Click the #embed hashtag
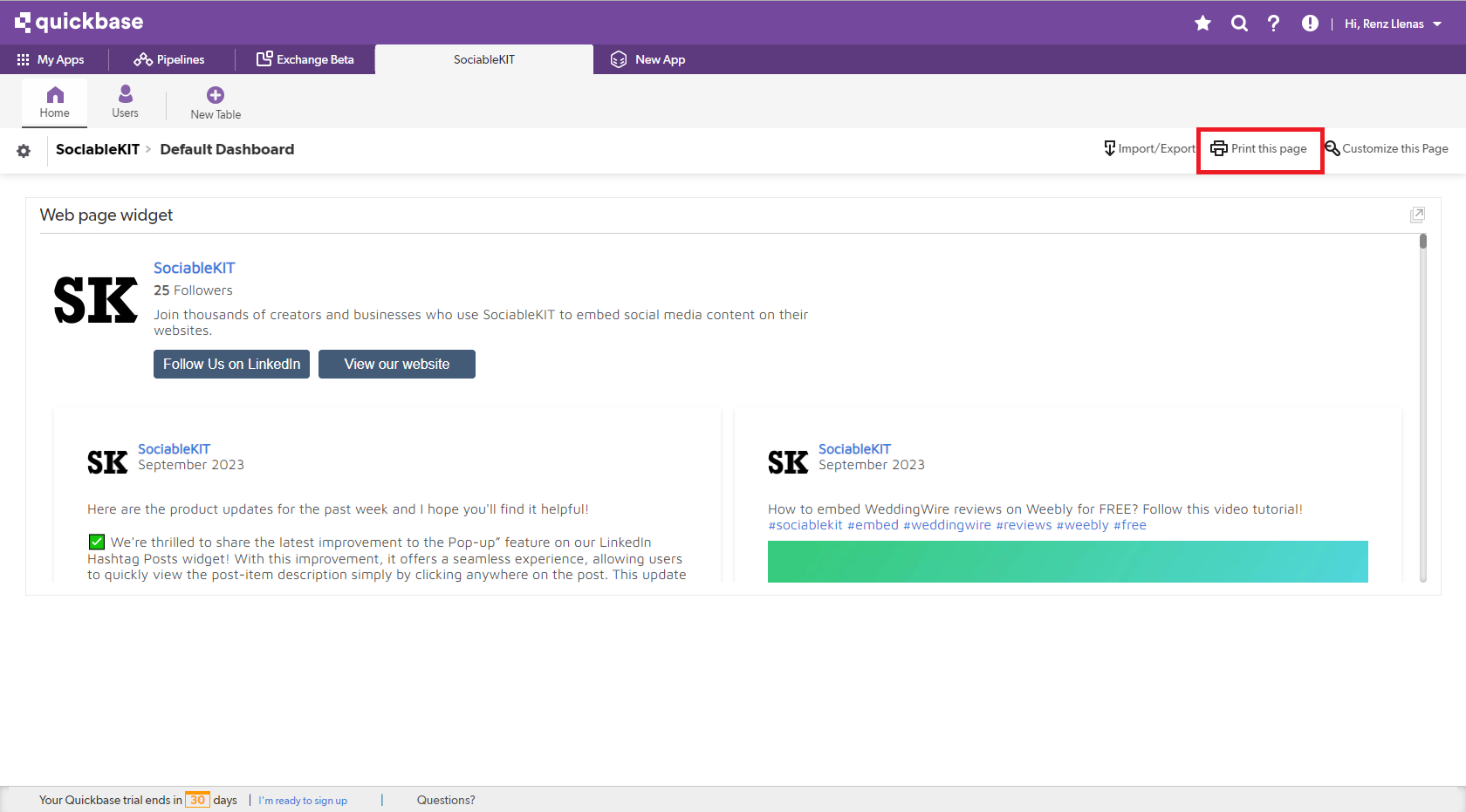1466x812 pixels. tap(873, 525)
